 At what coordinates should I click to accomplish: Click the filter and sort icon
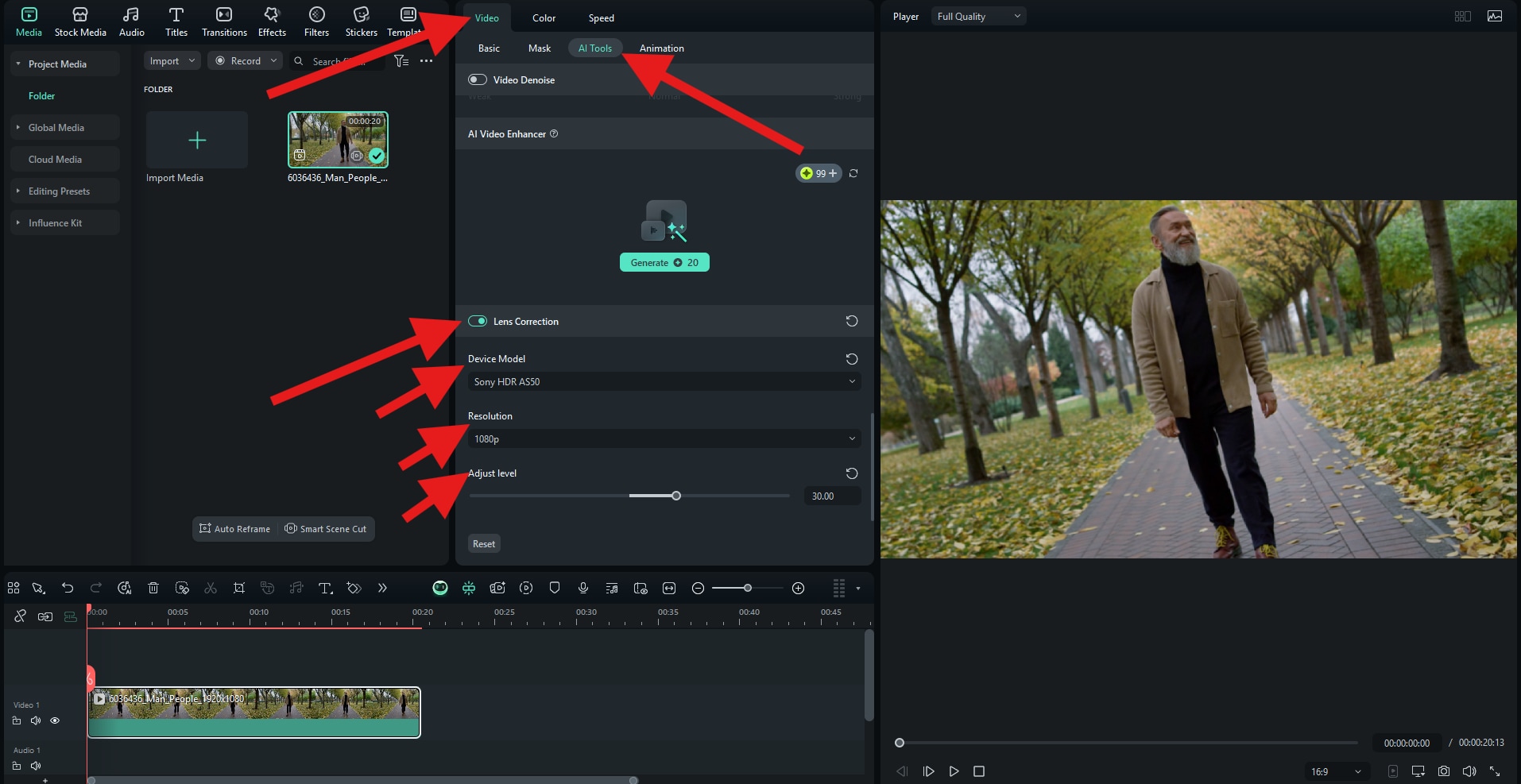[x=401, y=61]
